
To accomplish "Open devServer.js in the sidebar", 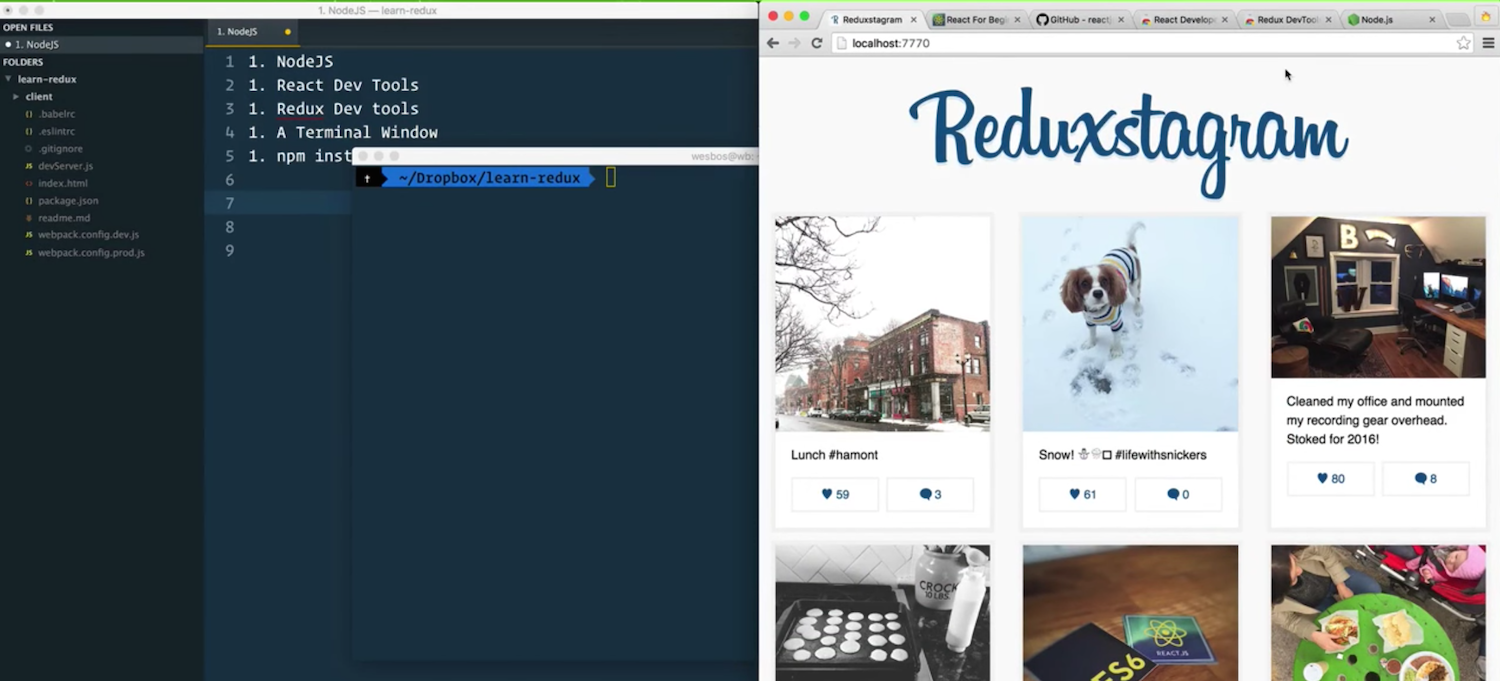I will click(x=65, y=166).
